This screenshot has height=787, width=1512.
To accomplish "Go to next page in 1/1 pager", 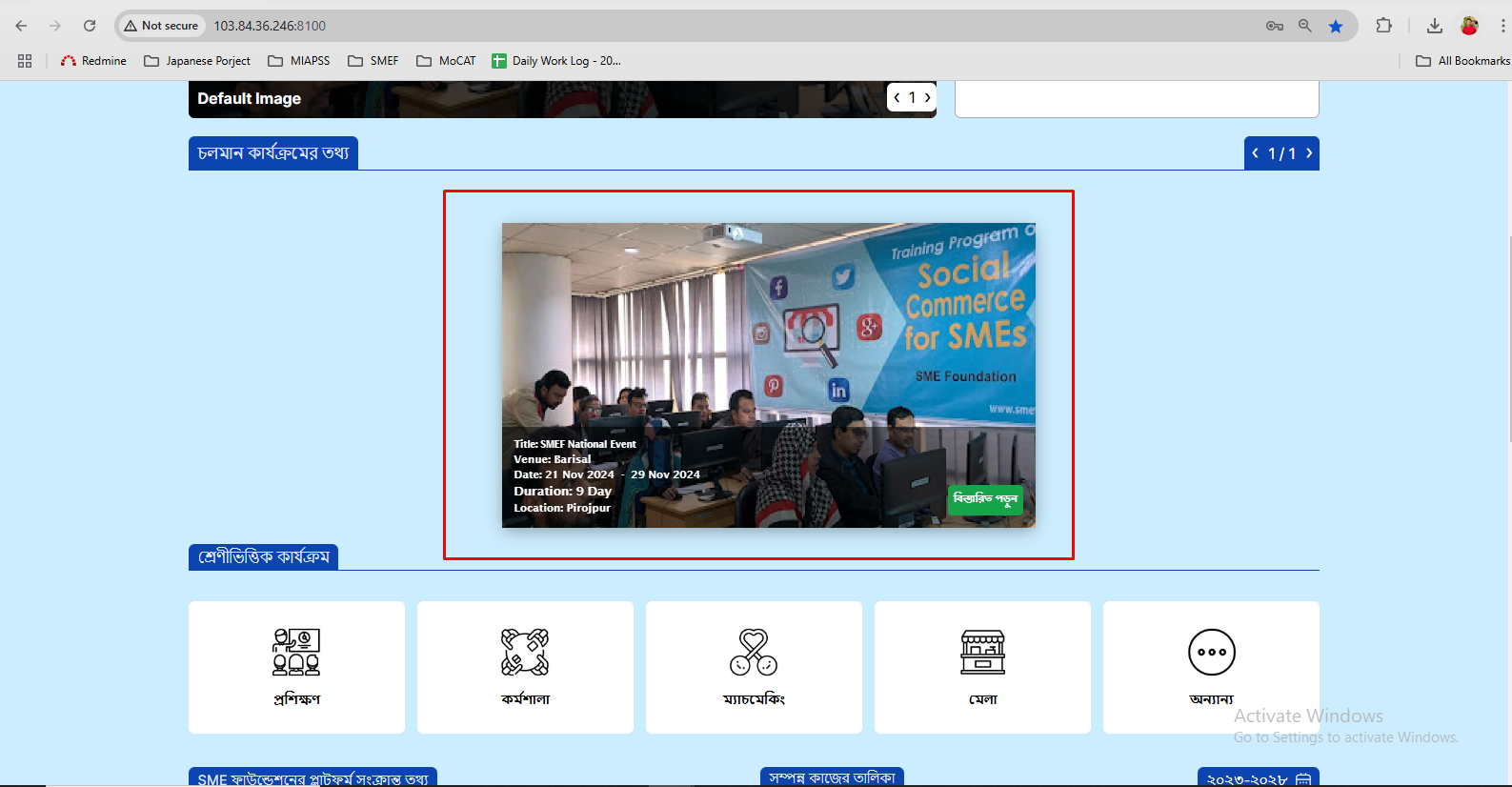I will point(1309,153).
